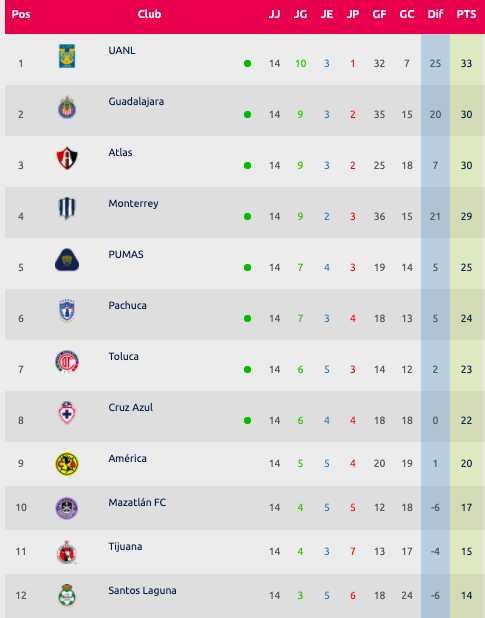Select the PTS column header
Viewport: 485px width, 618px height.
pyautogui.click(x=466, y=15)
